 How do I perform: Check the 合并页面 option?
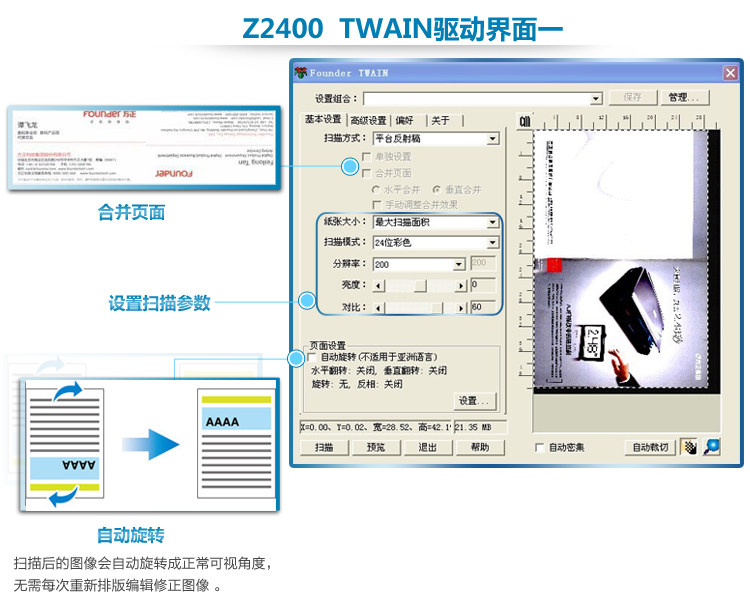[367, 173]
